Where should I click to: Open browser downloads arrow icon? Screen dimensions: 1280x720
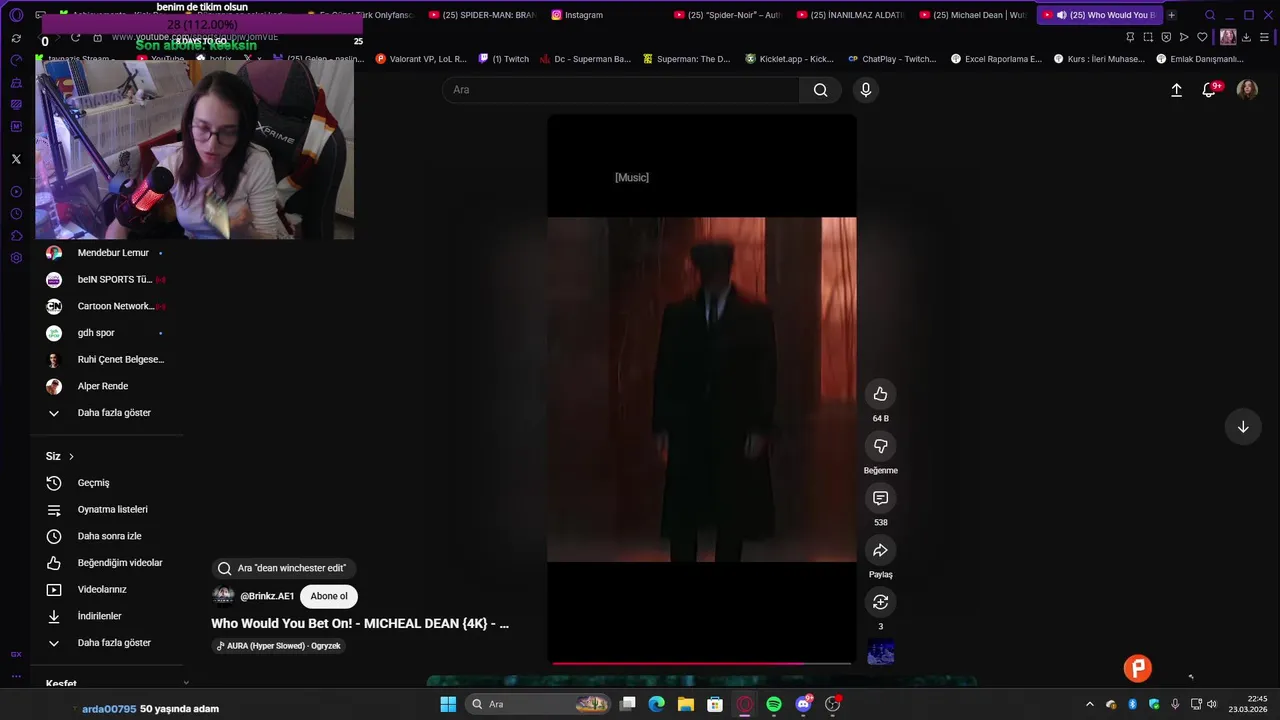tap(1246, 37)
